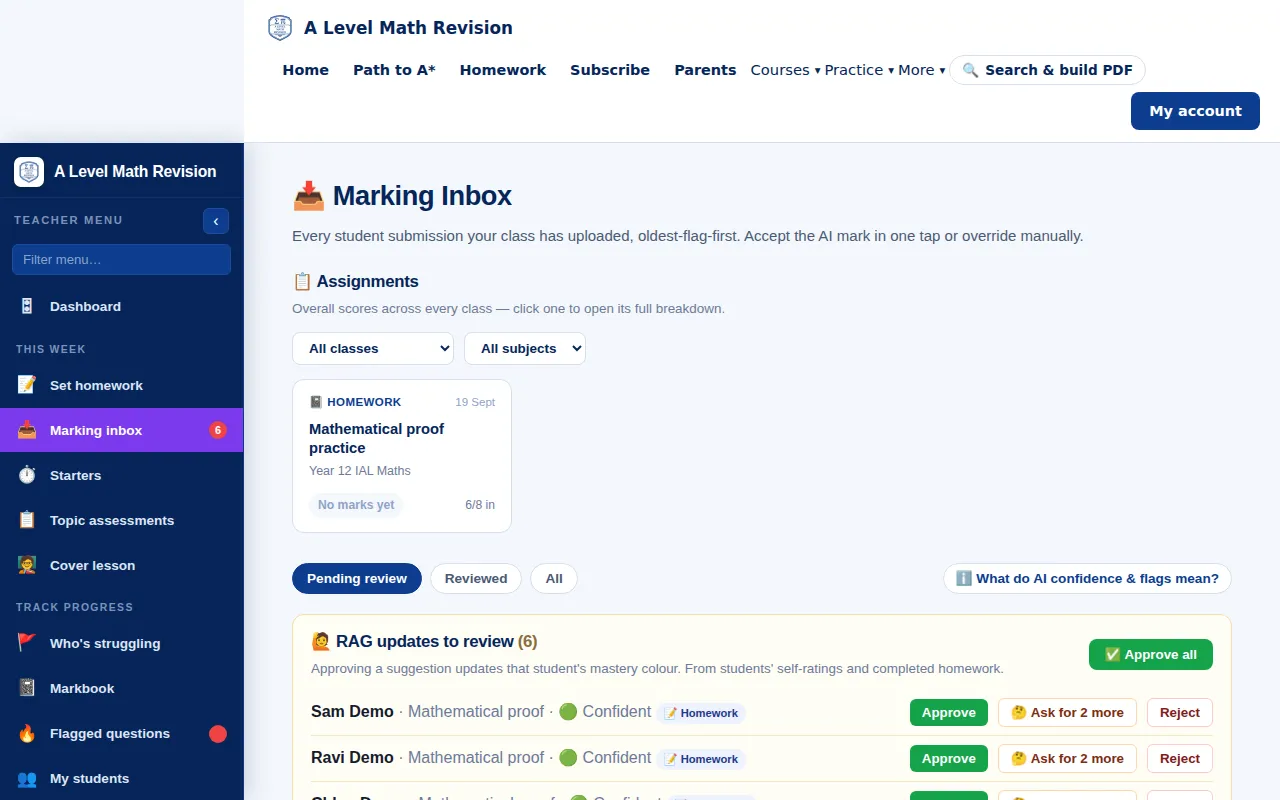Open Set homework in the sidebar
The image size is (1280, 800).
[x=121, y=386]
